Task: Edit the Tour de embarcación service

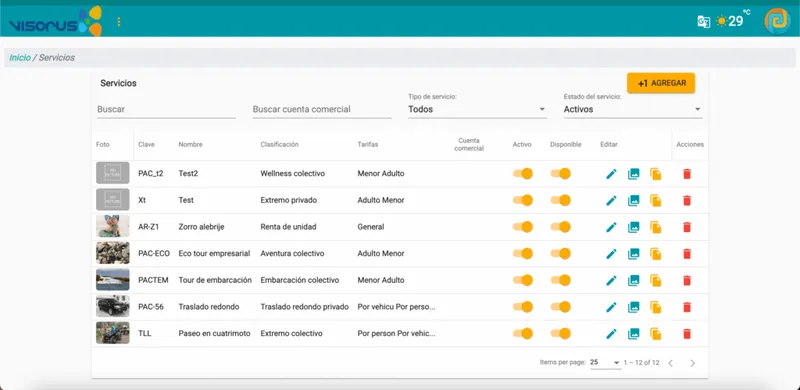Action: click(611, 280)
